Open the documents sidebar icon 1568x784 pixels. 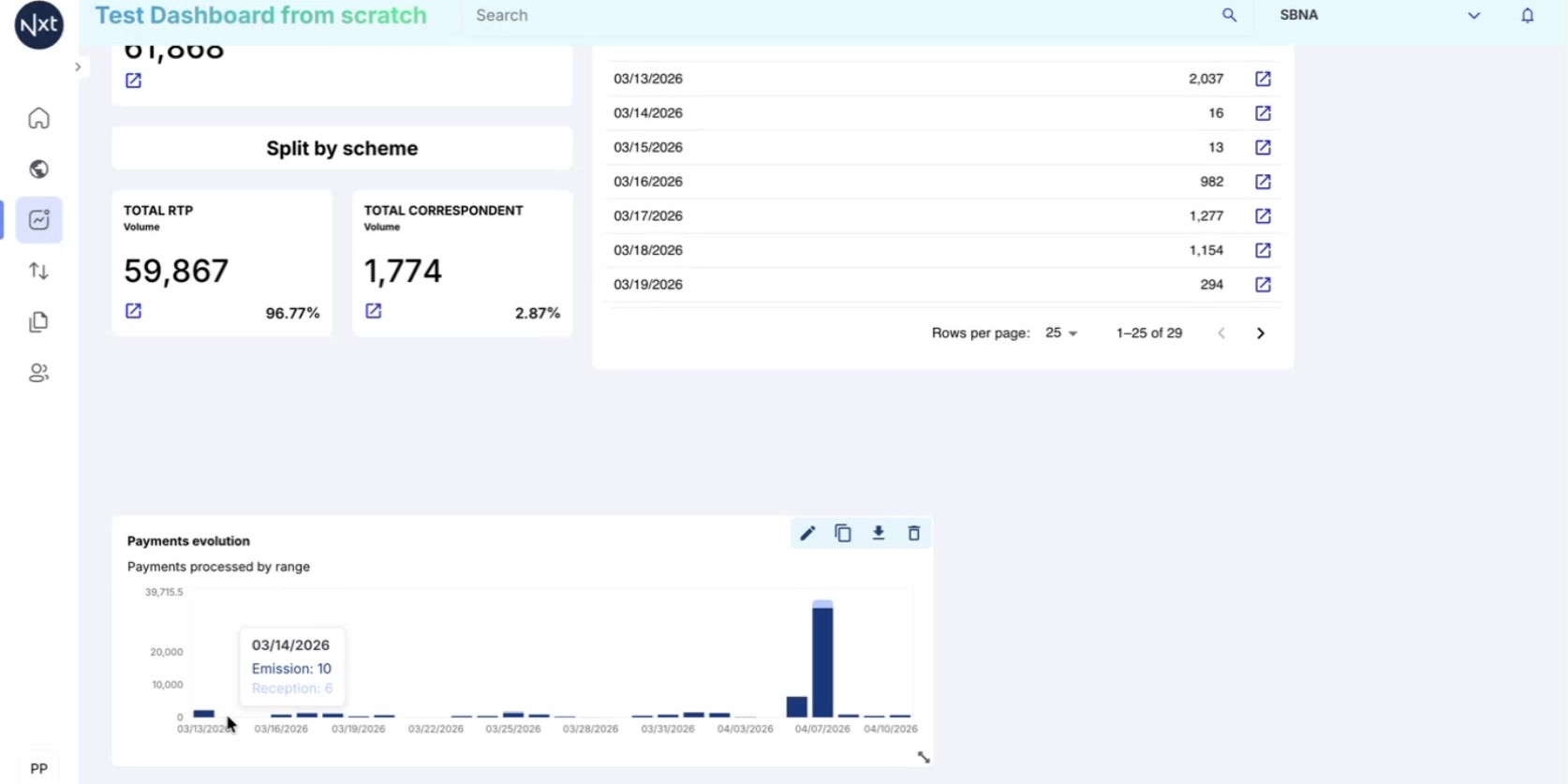click(x=38, y=322)
